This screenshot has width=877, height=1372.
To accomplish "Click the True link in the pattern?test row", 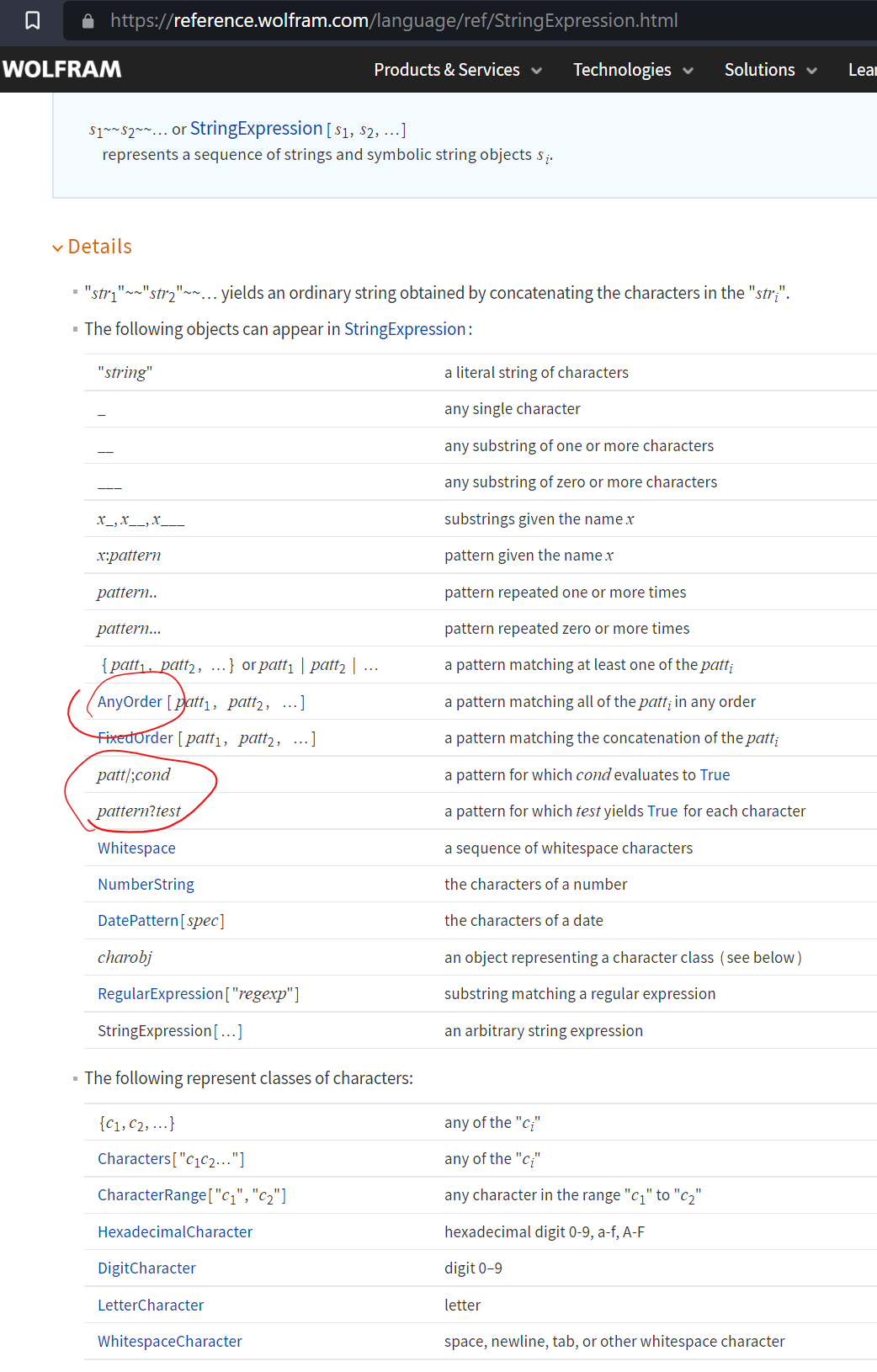I will (x=662, y=811).
